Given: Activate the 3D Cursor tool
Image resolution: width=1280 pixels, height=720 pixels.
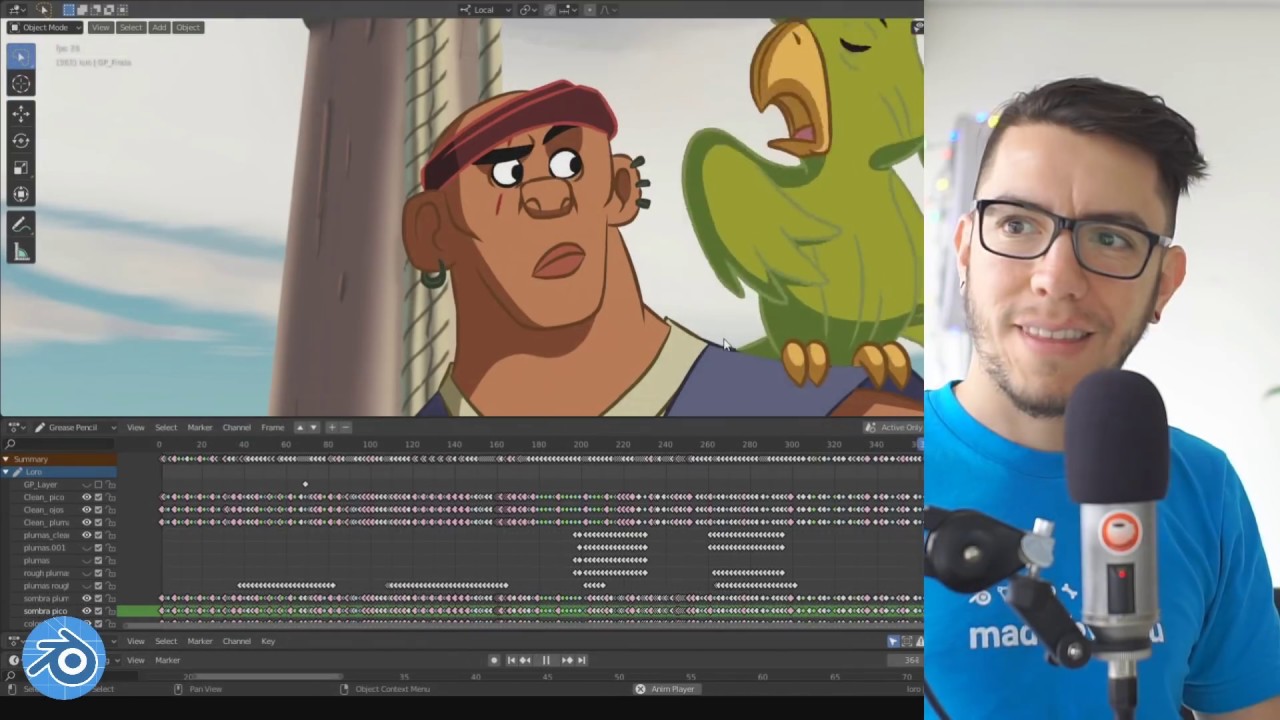Looking at the screenshot, I should (x=21, y=84).
